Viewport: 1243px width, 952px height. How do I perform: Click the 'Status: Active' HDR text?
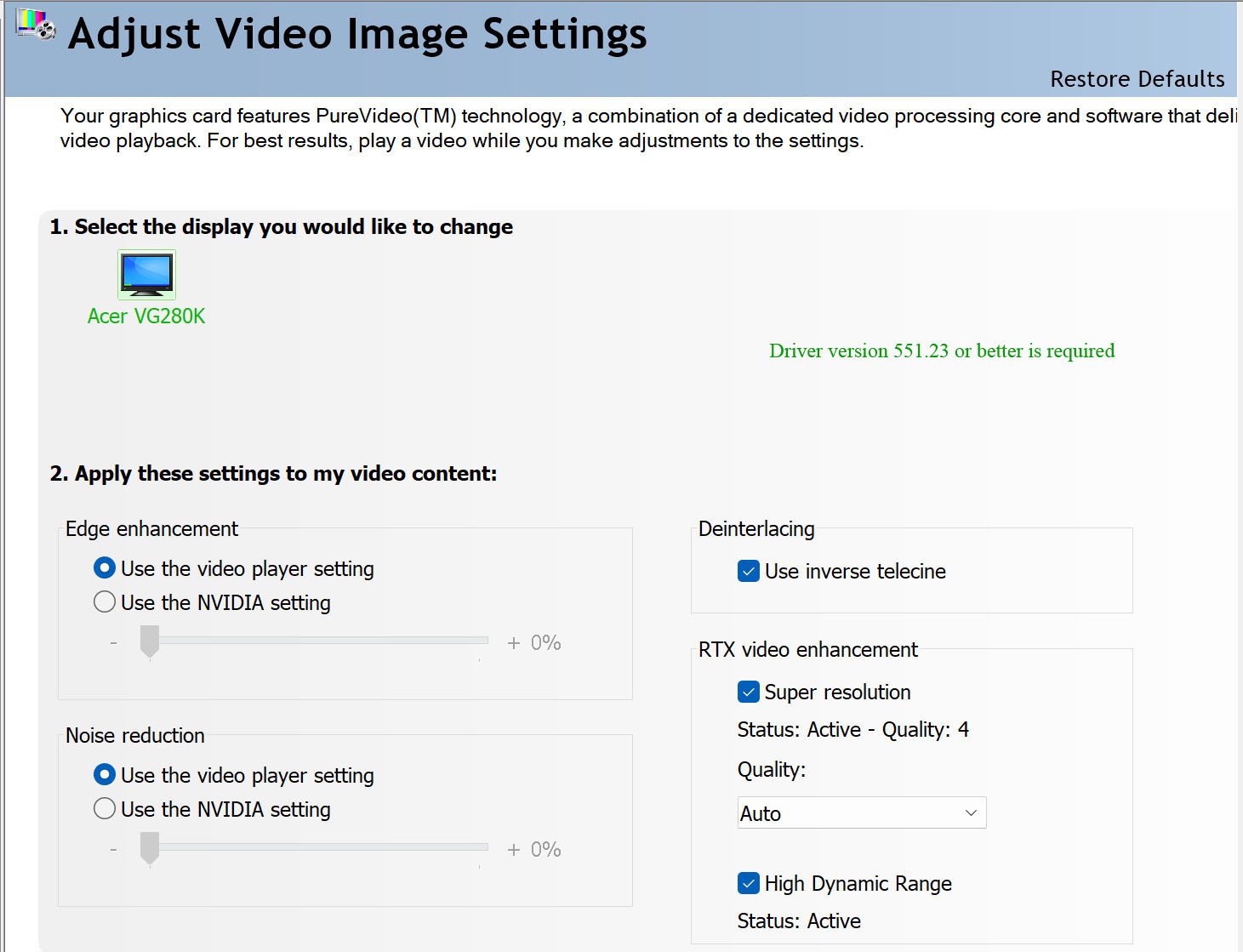point(799,921)
